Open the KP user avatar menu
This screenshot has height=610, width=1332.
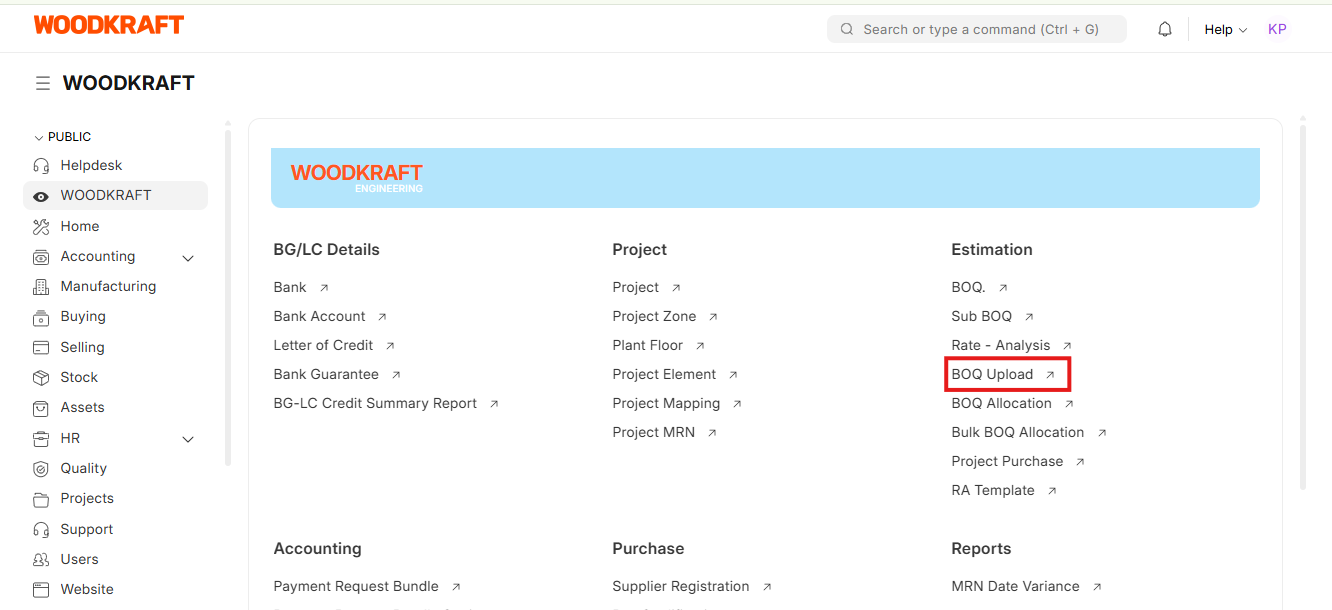coord(1277,29)
